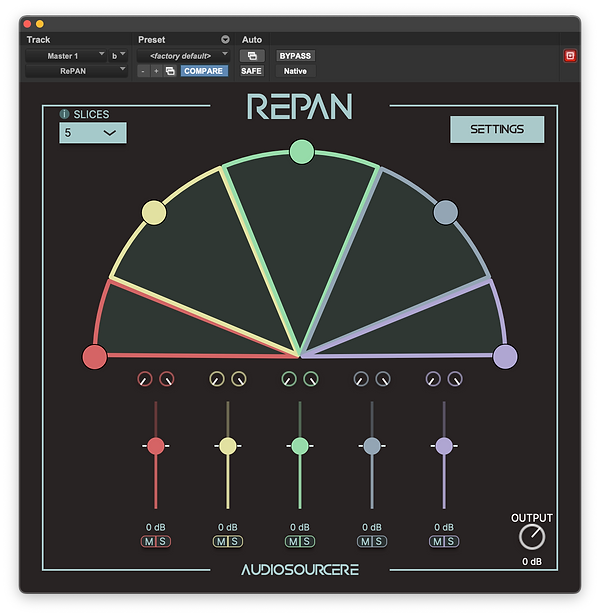Toggle automation SAFE mode
The height and width of the screenshot is (616, 600).
click(x=251, y=71)
